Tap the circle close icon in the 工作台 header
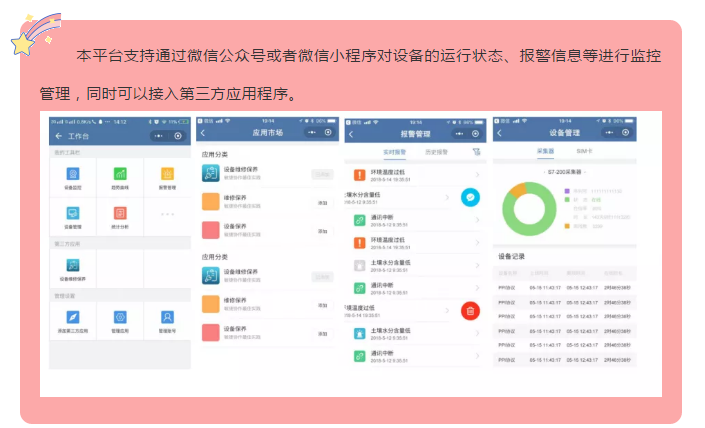This screenshot has height=428, width=705. [178, 136]
